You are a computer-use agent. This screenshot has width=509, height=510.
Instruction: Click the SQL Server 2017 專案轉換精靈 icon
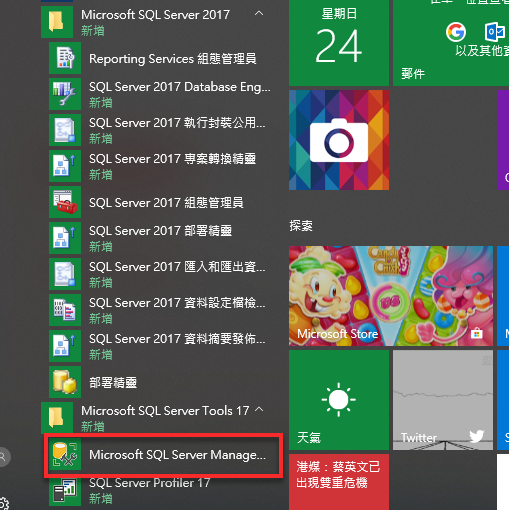(x=65, y=166)
